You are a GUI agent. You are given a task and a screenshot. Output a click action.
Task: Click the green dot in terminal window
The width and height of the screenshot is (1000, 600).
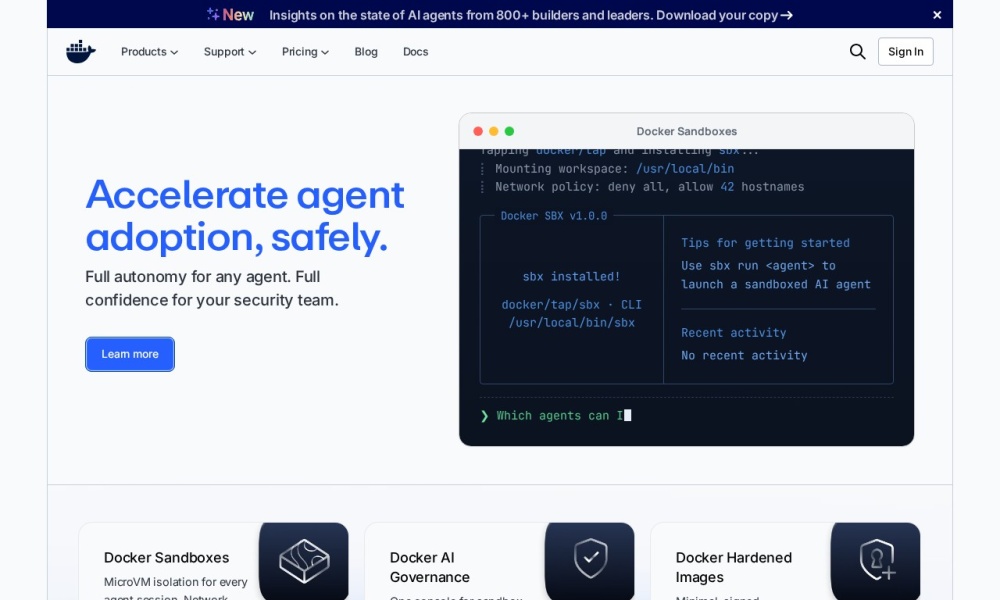[x=509, y=131]
